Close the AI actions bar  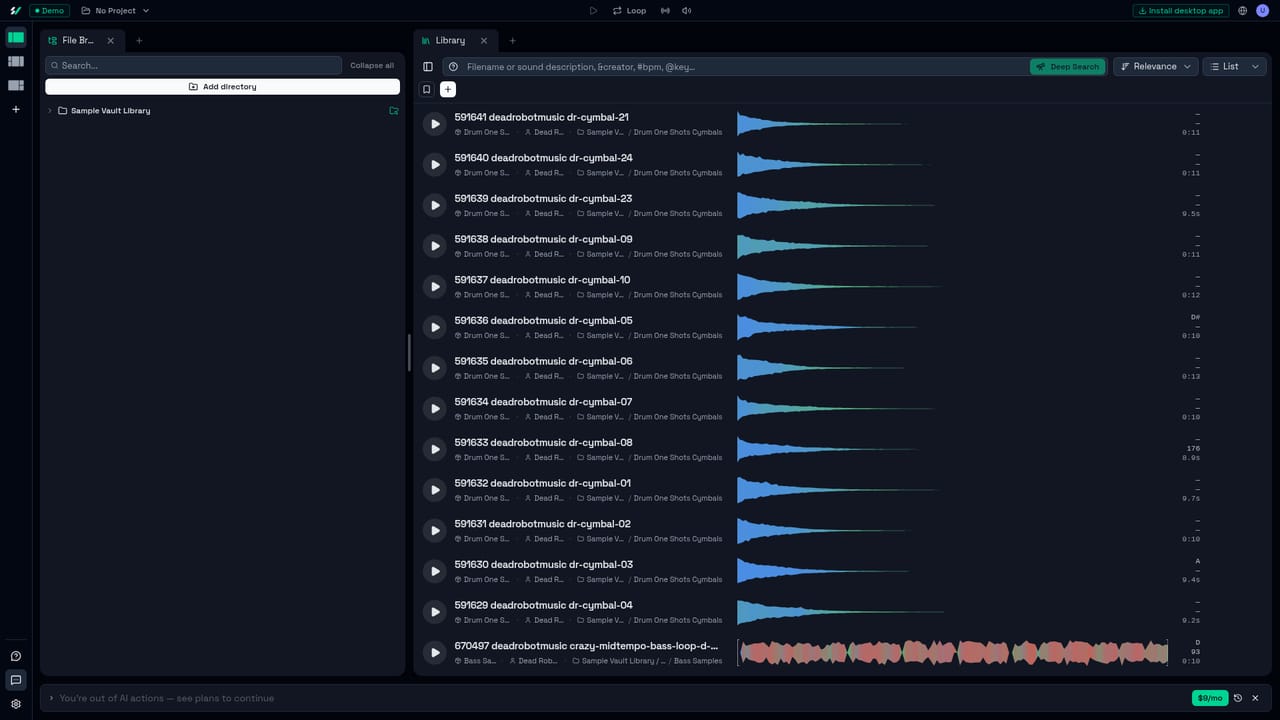coord(1256,698)
